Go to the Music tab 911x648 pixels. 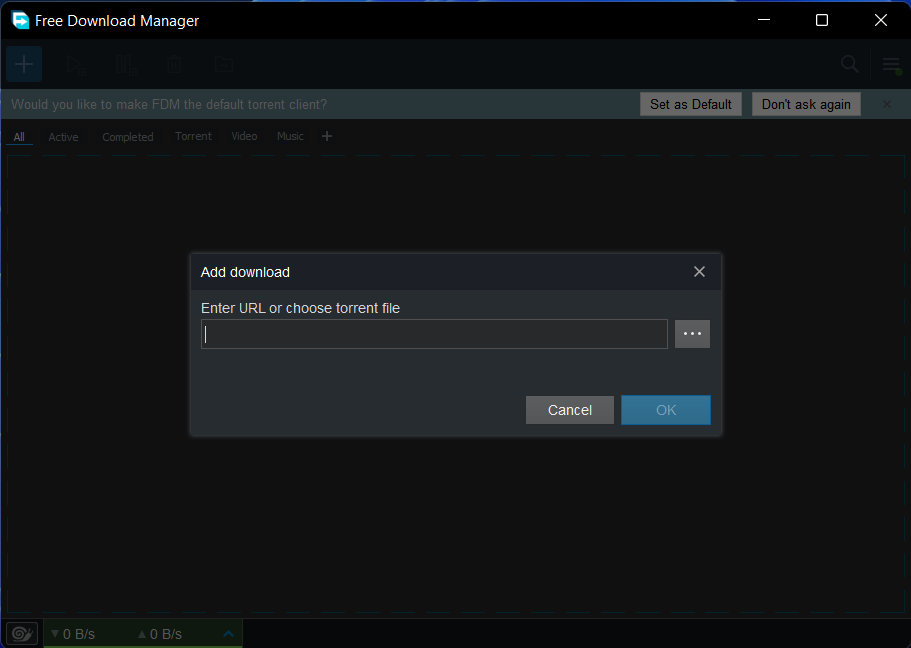pos(290,136)
